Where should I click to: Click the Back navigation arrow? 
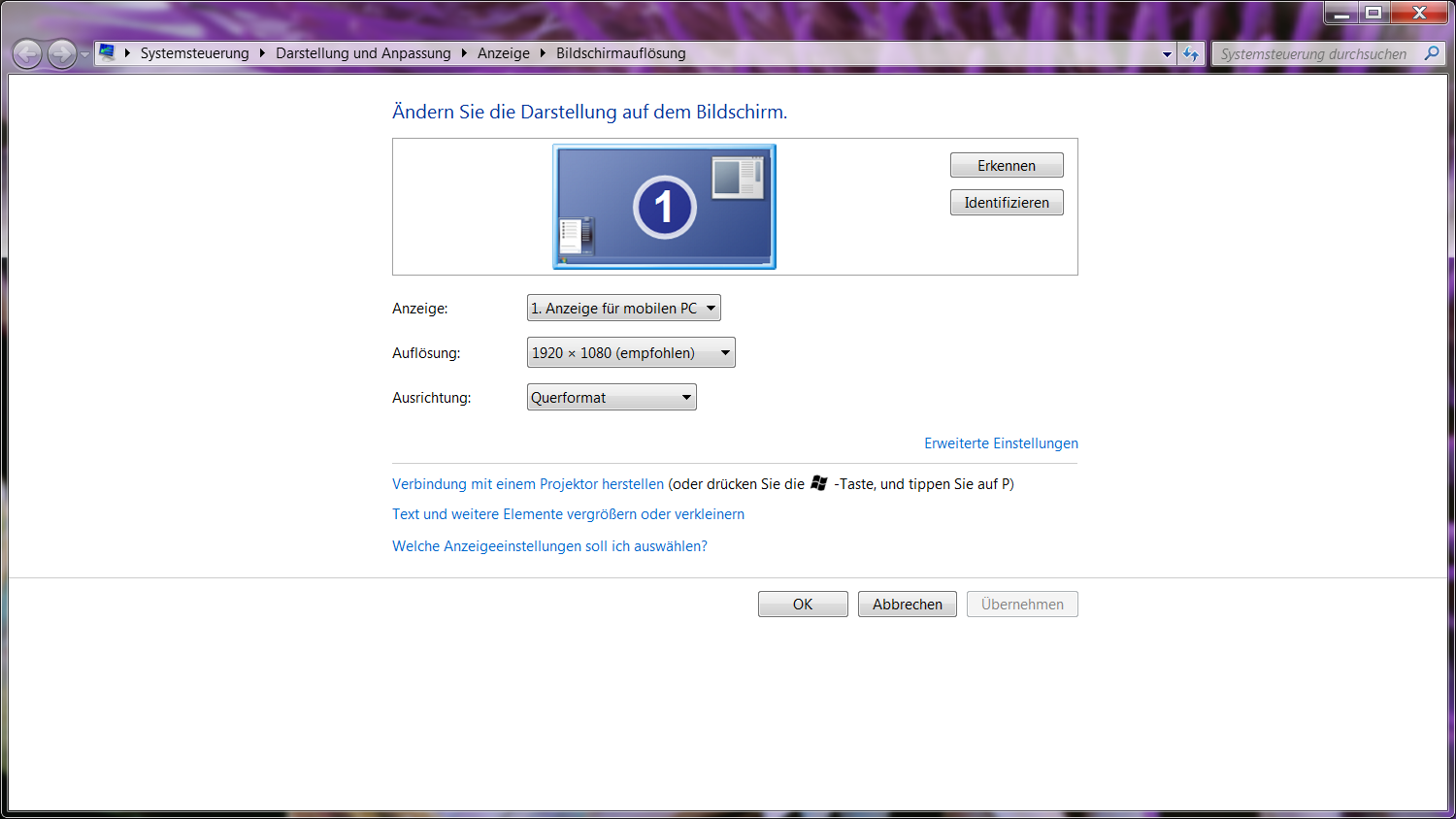coord(27,53)
